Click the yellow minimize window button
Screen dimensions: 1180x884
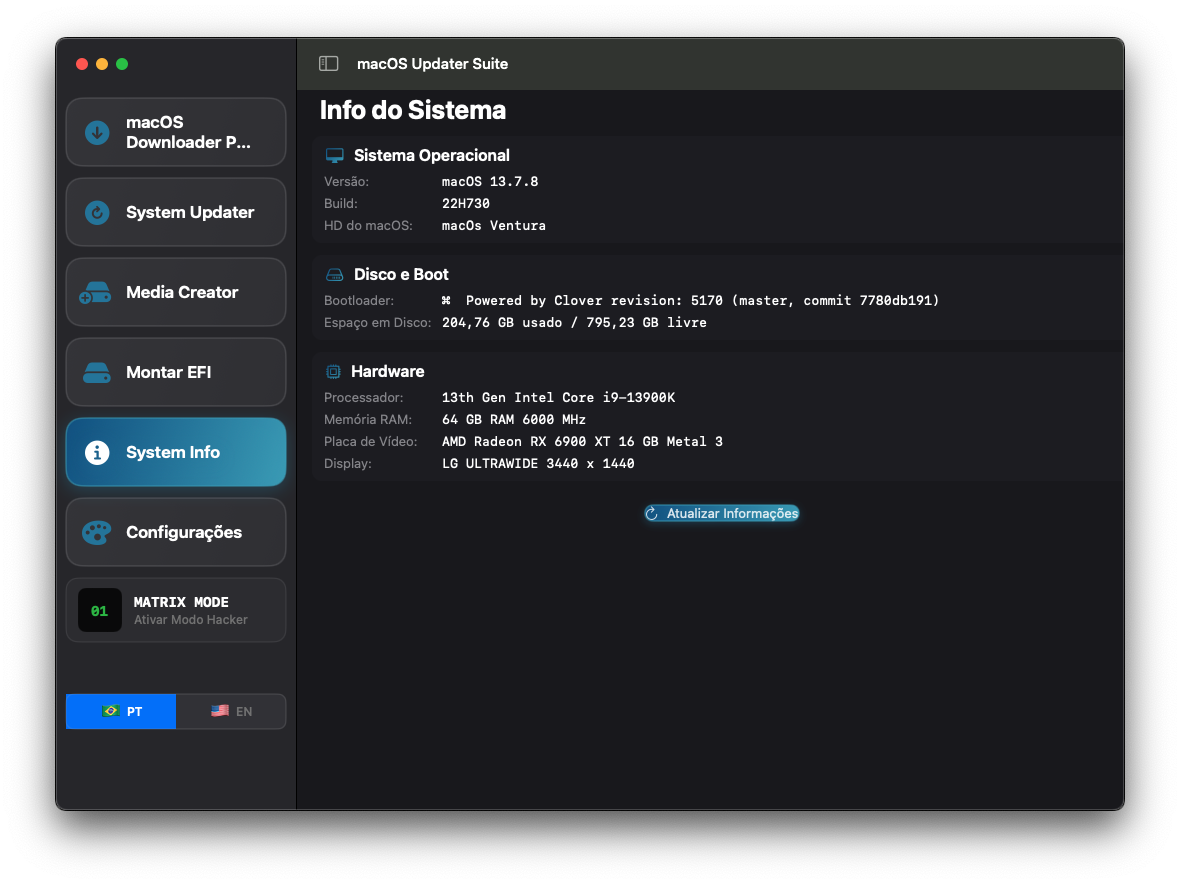102,64
